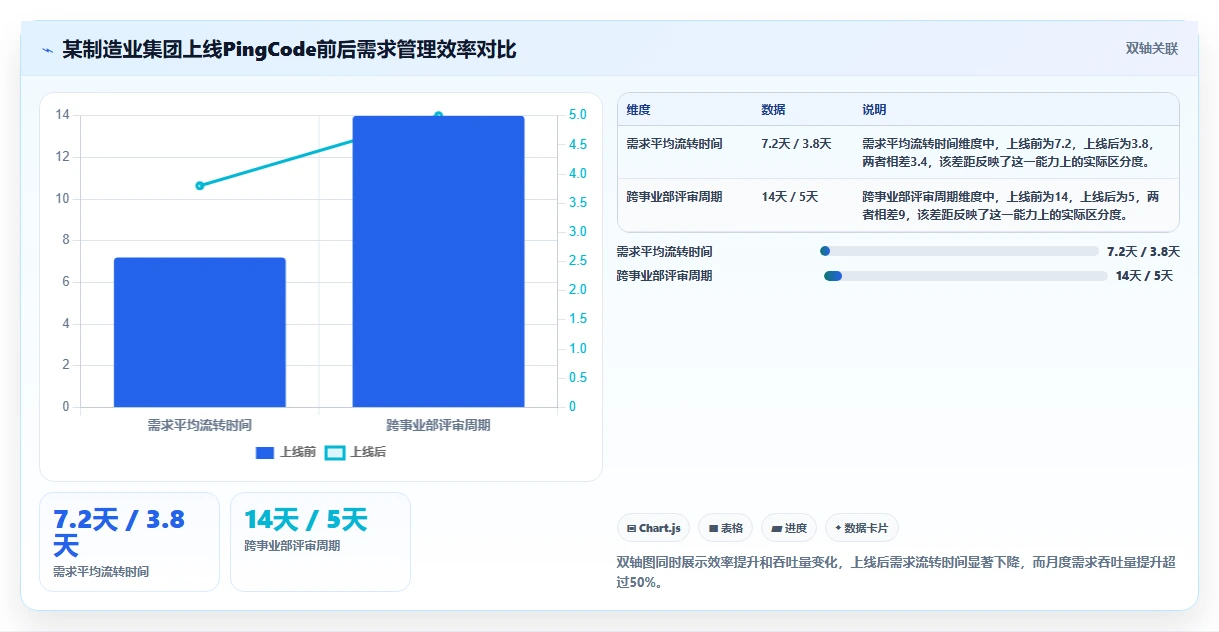Select the 表格 tag
The width and height of the screenshot is (1219, 632).
point(725,528)
